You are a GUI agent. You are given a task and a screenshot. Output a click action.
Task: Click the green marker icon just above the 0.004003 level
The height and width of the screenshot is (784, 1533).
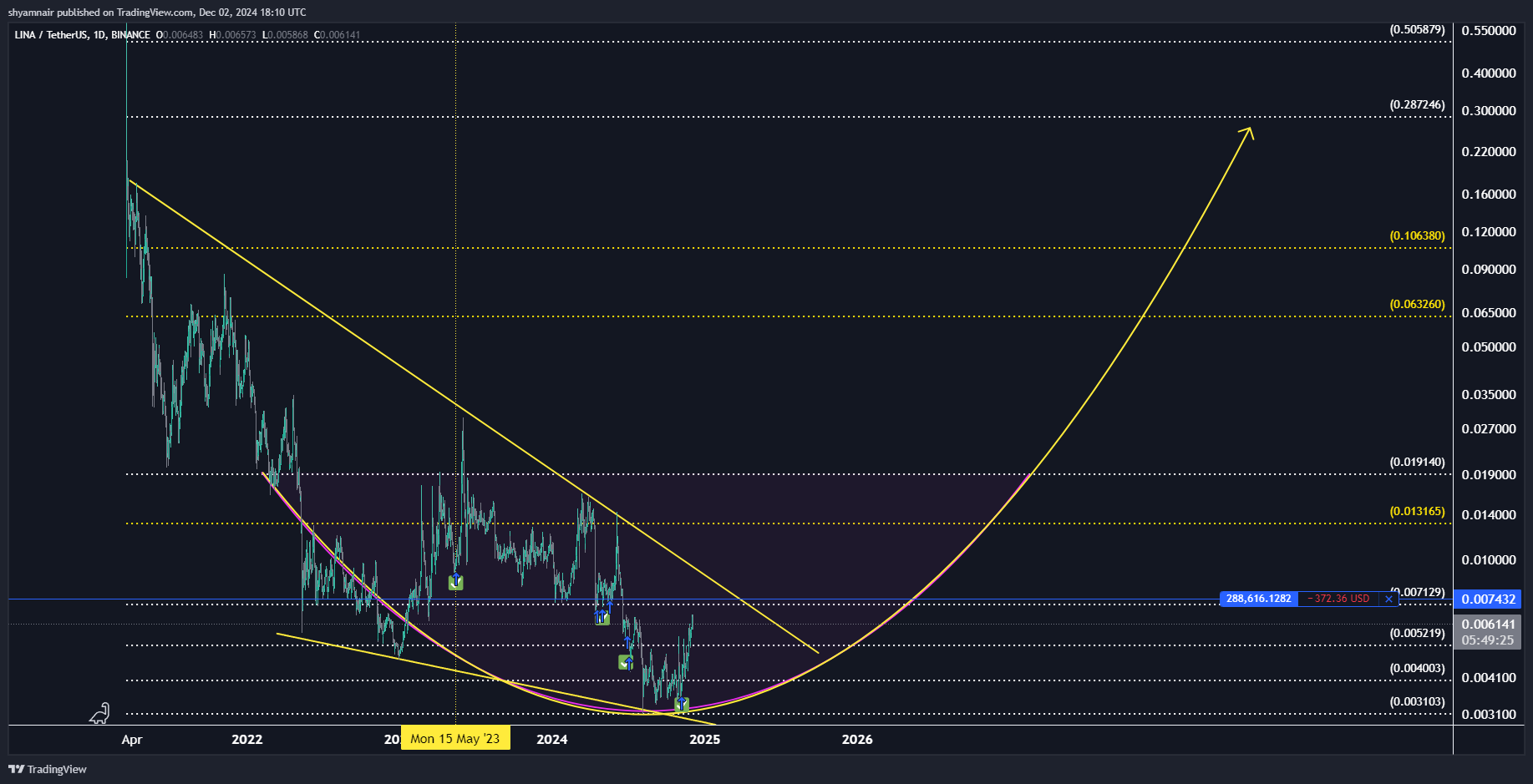626,662
